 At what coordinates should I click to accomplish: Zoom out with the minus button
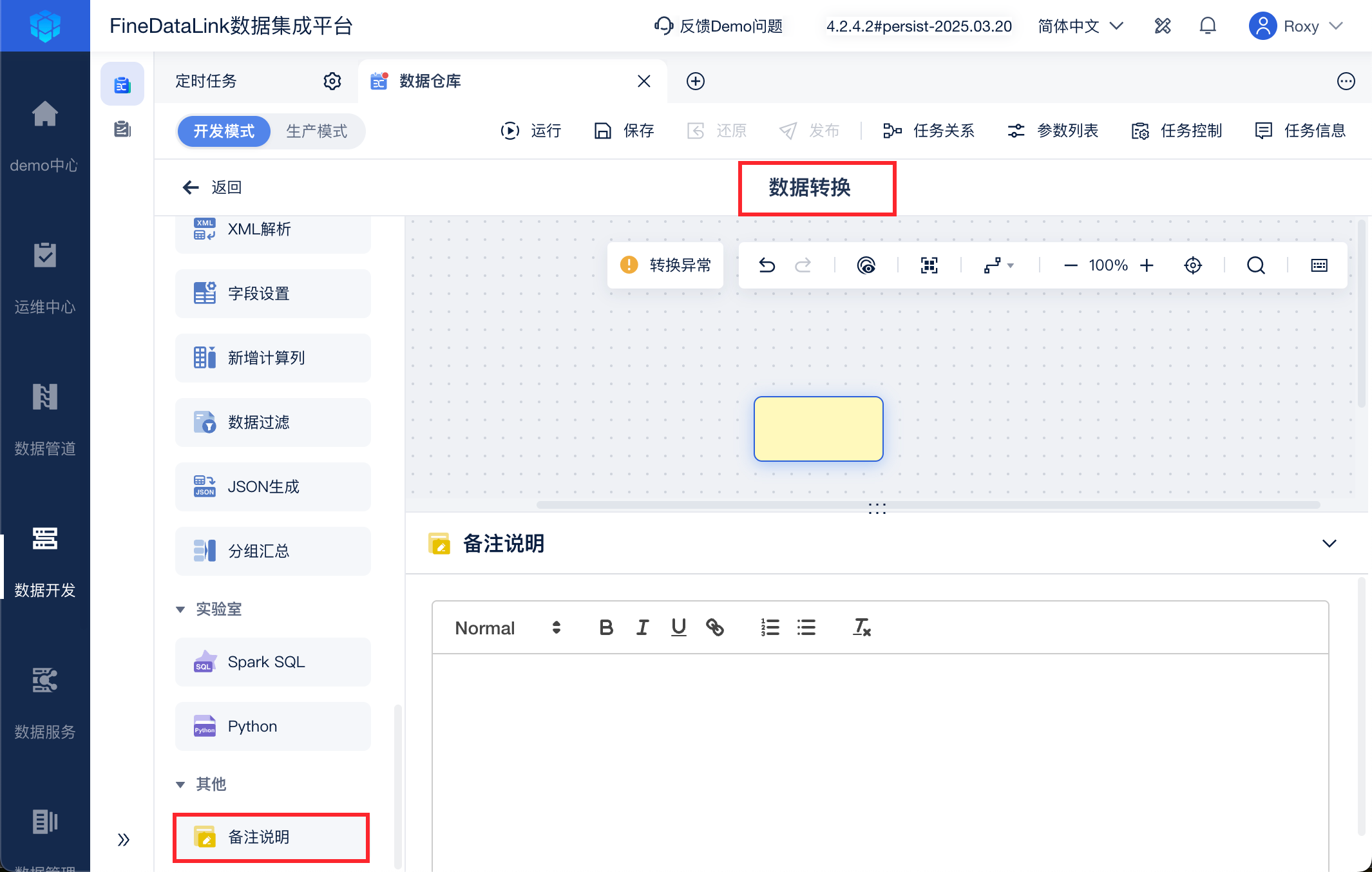pos(1071,265)
